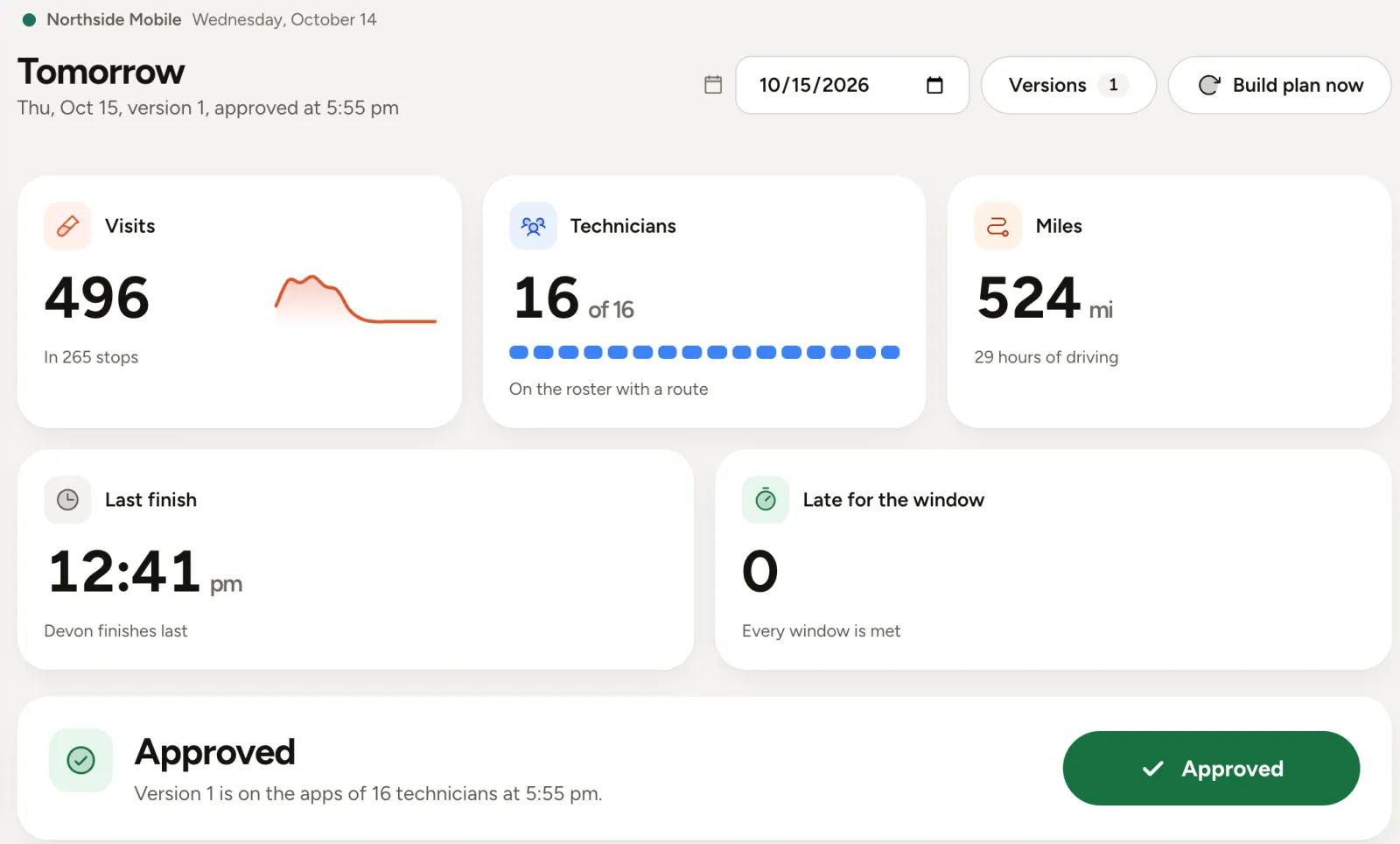Click the green Northside Mobile status dot
This screenshot has width=1400, height=844.
pyautogui.click(x=29, y=19)
